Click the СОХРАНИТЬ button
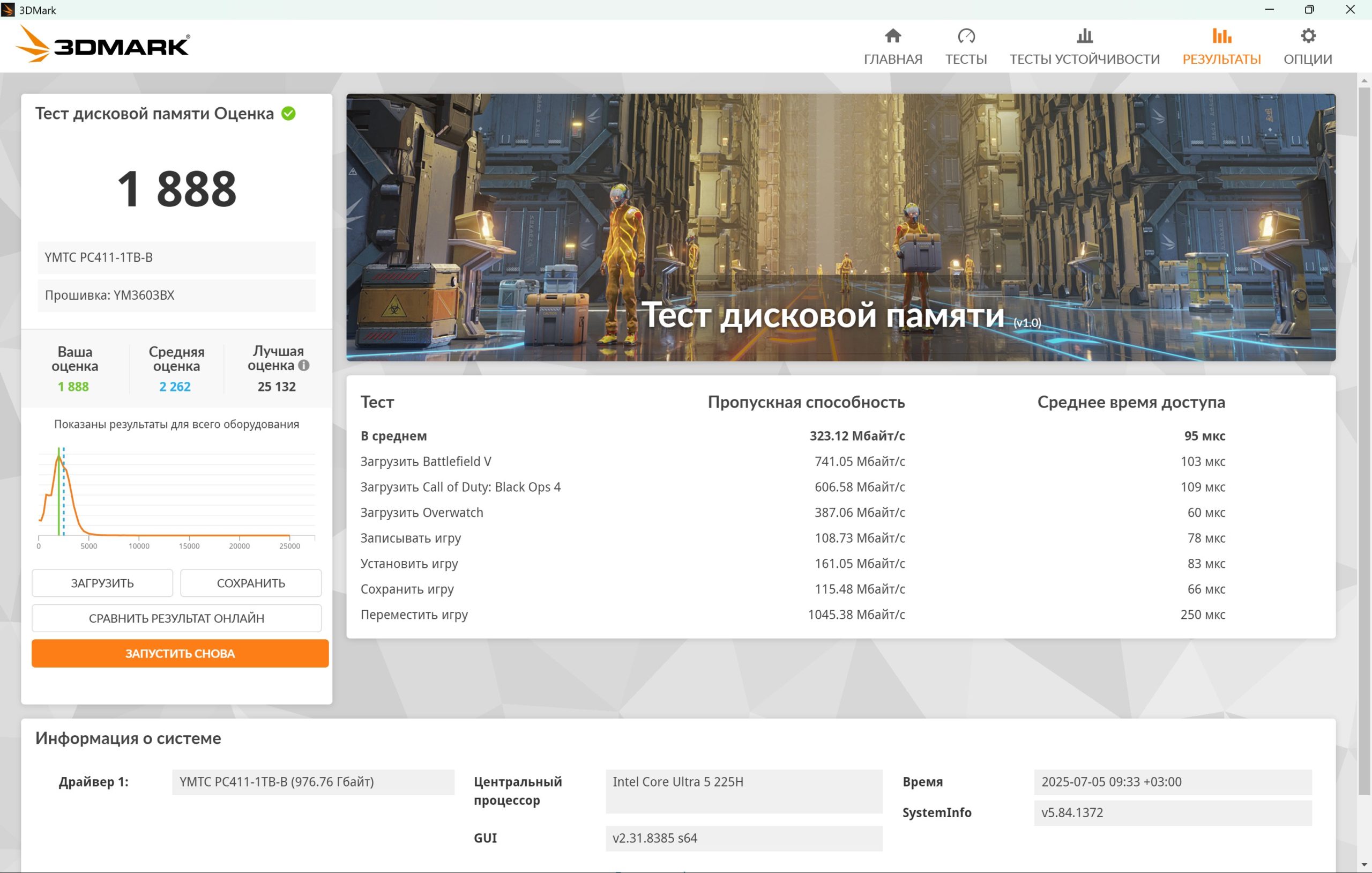The height and width of the screenshot is (873, 1372). point(251,583)
